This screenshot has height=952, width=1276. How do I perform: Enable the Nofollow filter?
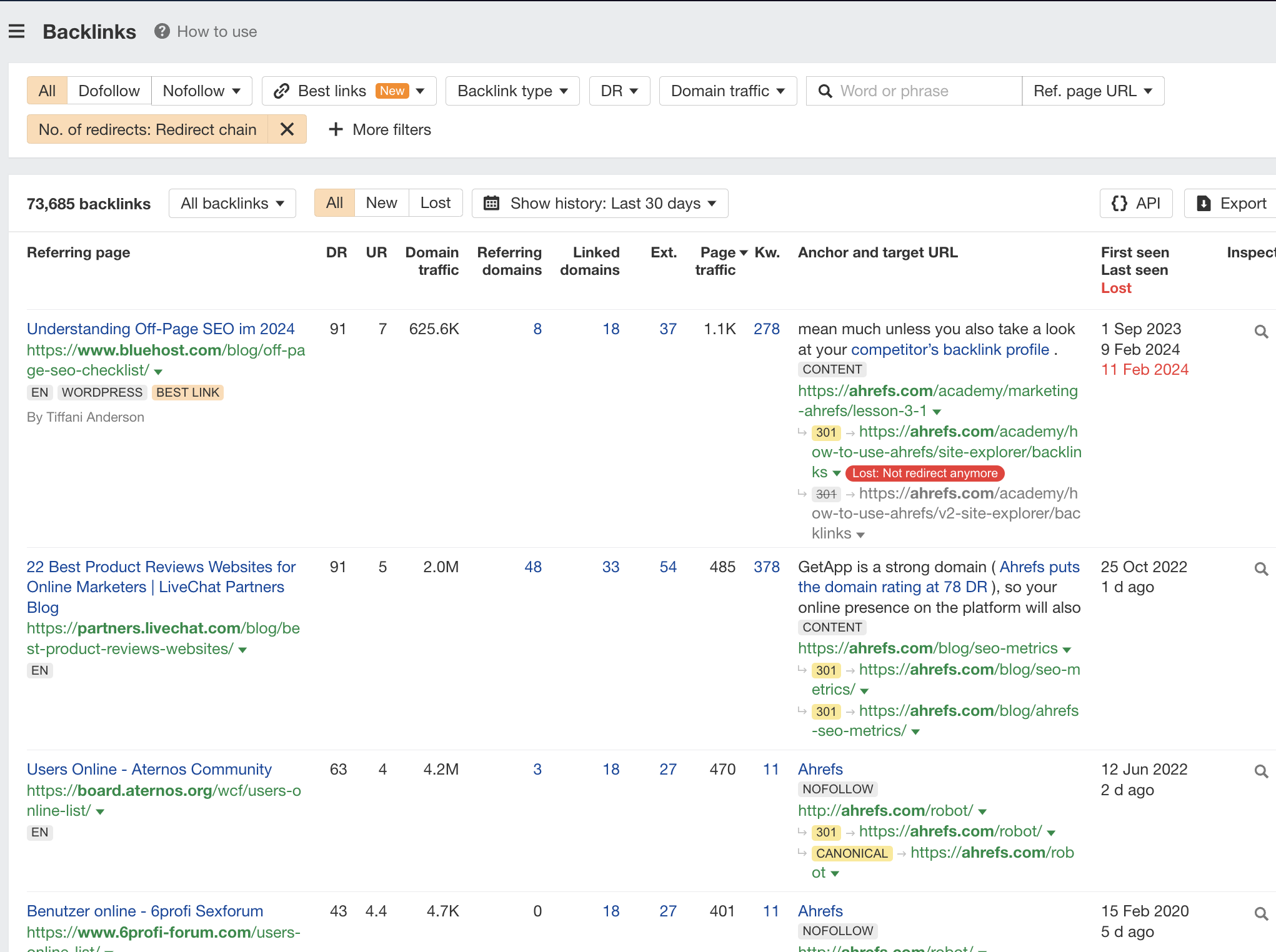coord(195,91)
